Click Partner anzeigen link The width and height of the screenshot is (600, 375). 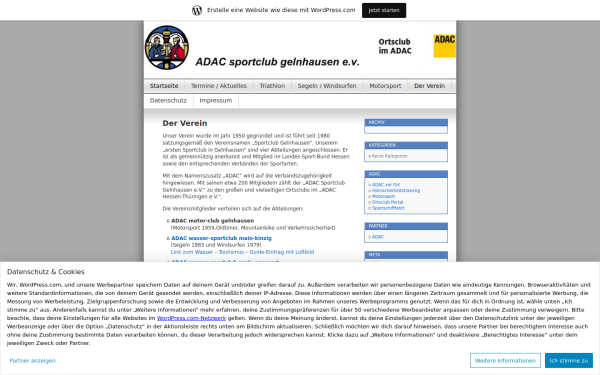(x=33, y=361)
